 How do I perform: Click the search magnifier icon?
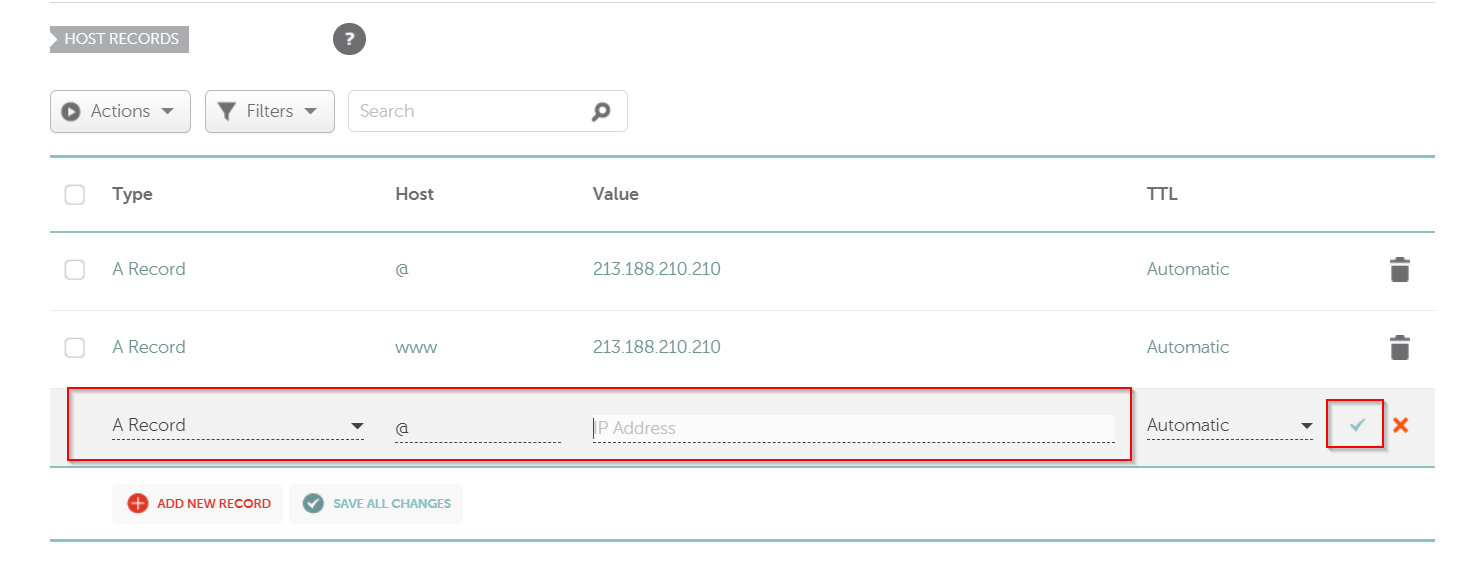pos(600,112)
